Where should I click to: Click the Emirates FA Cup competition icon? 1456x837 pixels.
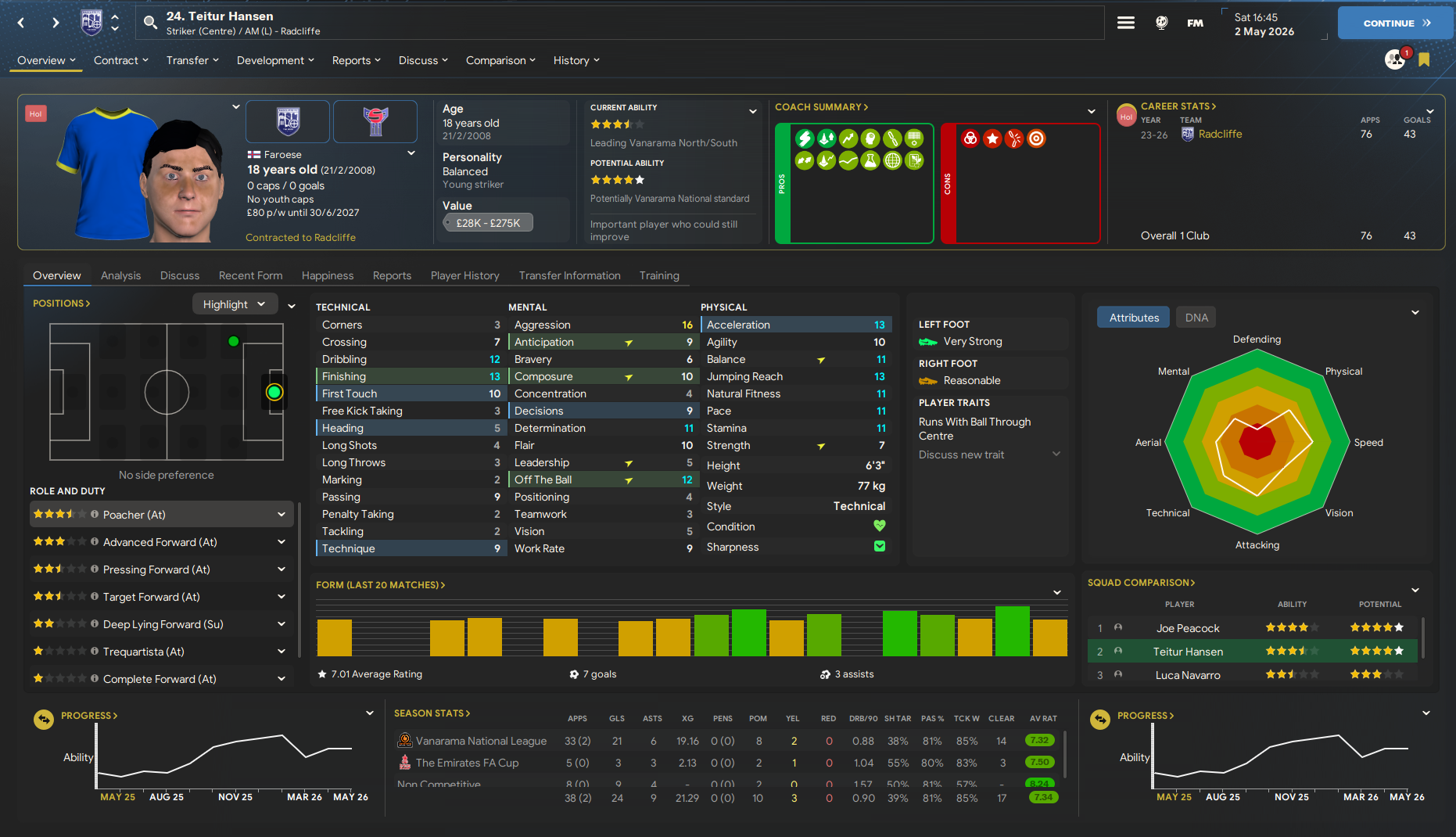[405, 762]
